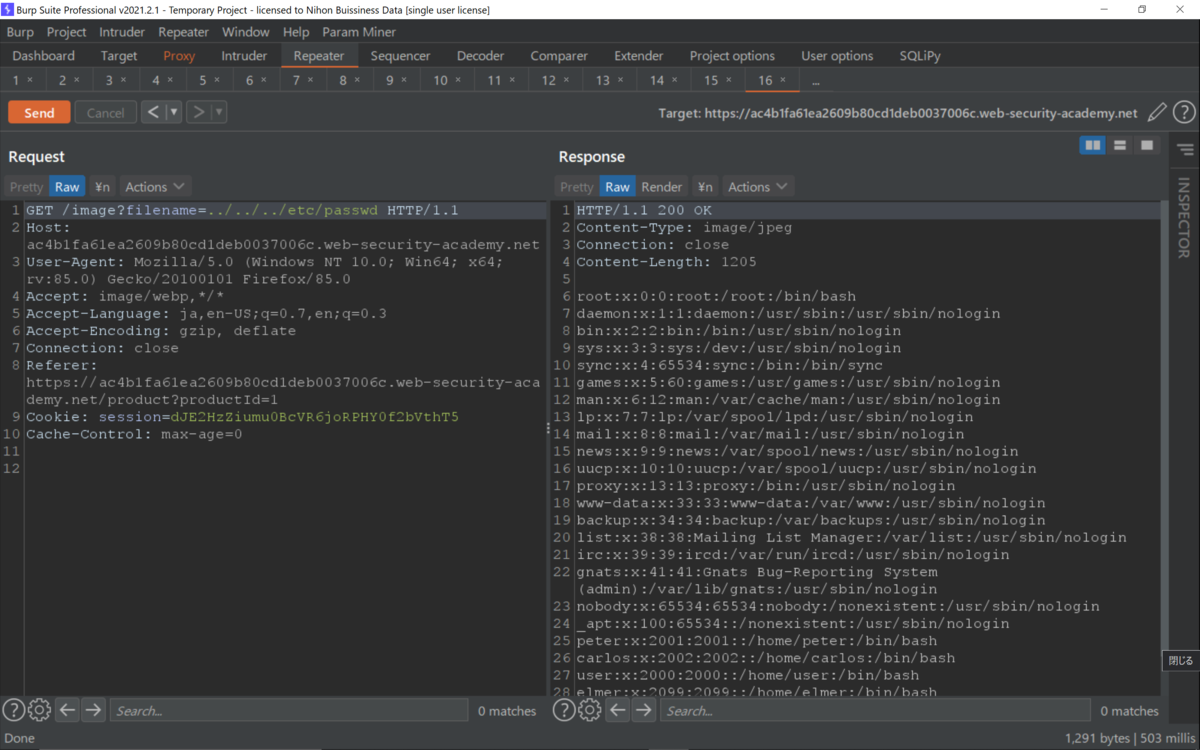Click the orange Send button

(39, 112)
